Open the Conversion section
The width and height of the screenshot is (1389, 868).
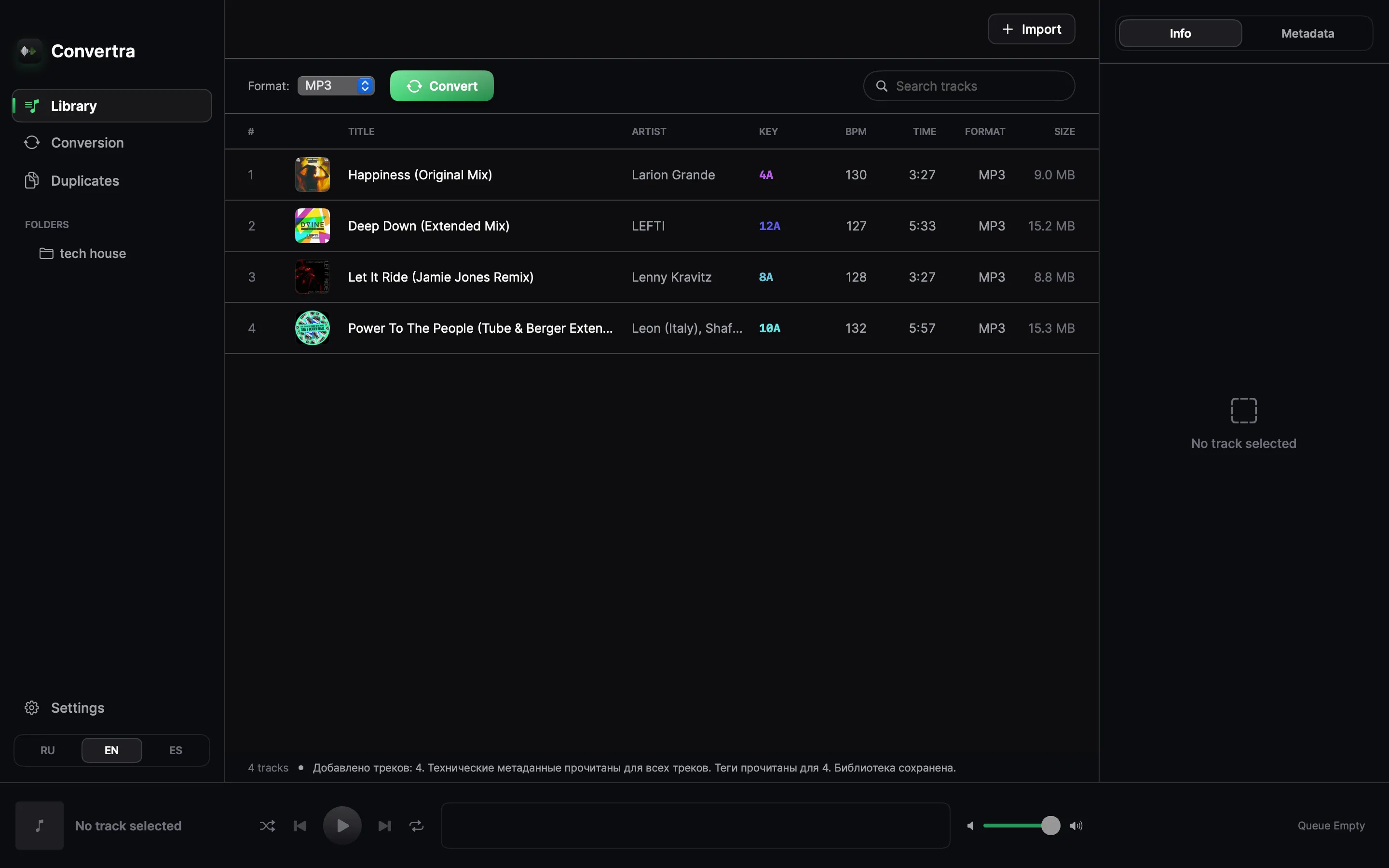pyautogui.click(x=112, y=142)
